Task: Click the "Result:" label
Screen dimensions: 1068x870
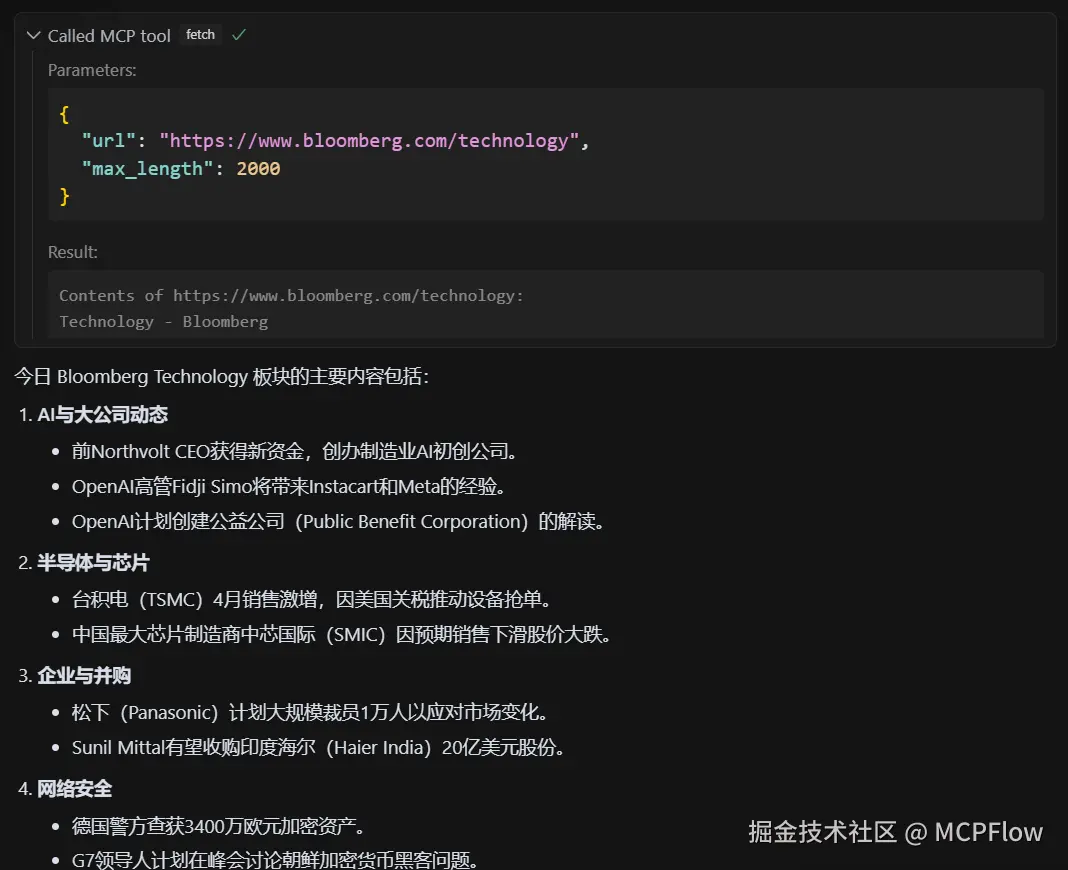Action: point(73,252)
